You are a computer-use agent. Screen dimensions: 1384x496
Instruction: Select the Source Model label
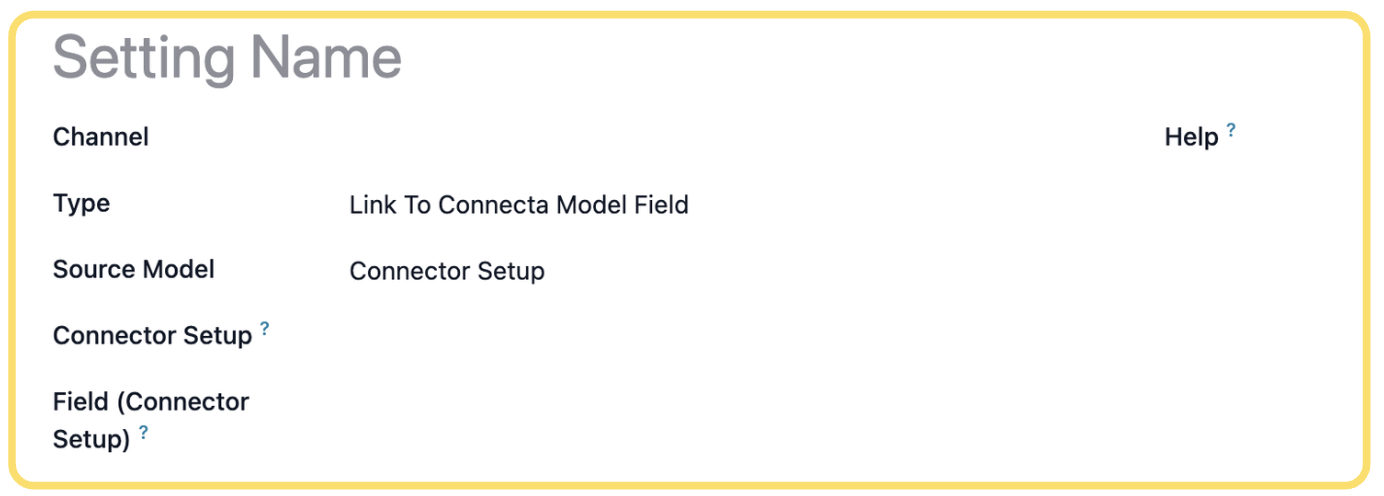pyautogui.click(x=134, y=270)
